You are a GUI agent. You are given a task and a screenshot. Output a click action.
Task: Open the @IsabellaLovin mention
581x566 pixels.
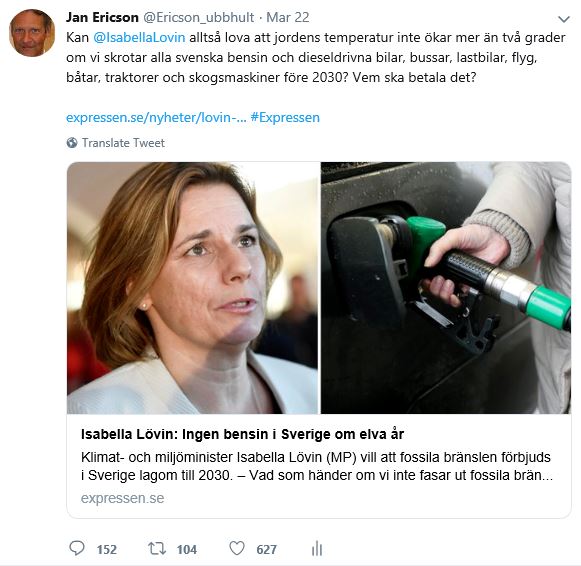tap(139, 37)
